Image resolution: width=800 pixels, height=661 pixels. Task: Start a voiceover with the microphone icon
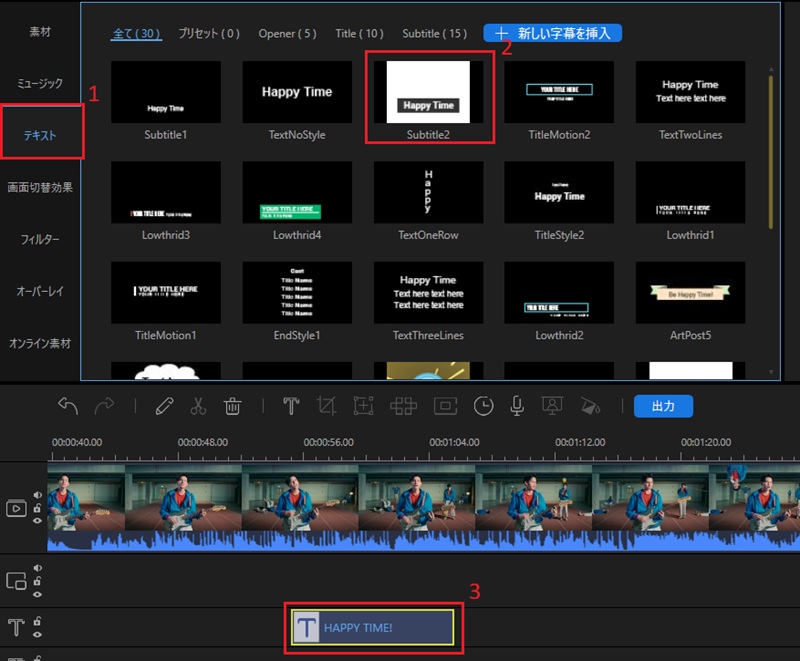(x=517, y=406)
